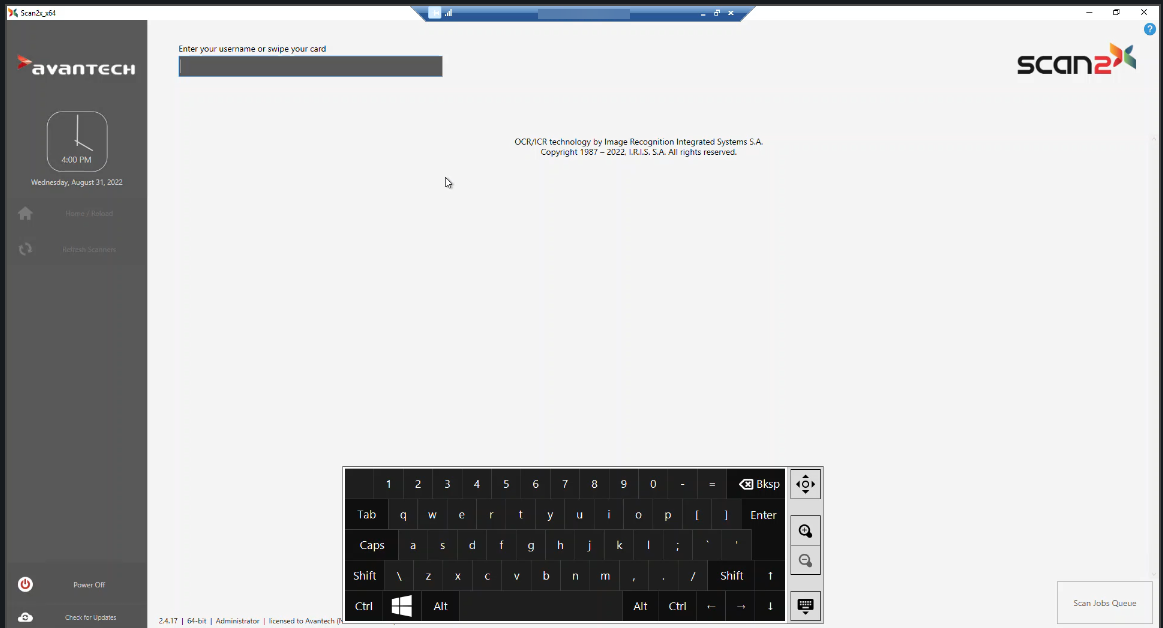Click the remote session connection bar

click(x=583, y=13)
